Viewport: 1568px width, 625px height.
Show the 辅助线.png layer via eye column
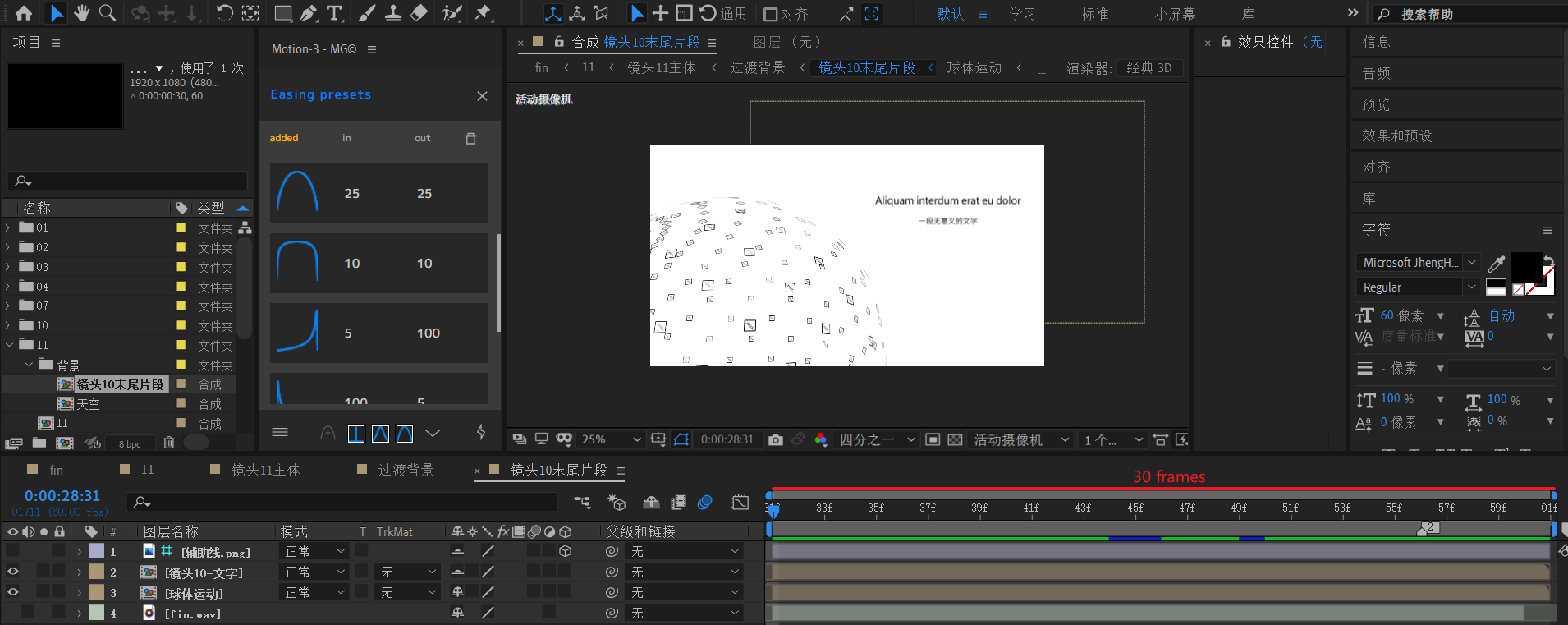(13, 551)
